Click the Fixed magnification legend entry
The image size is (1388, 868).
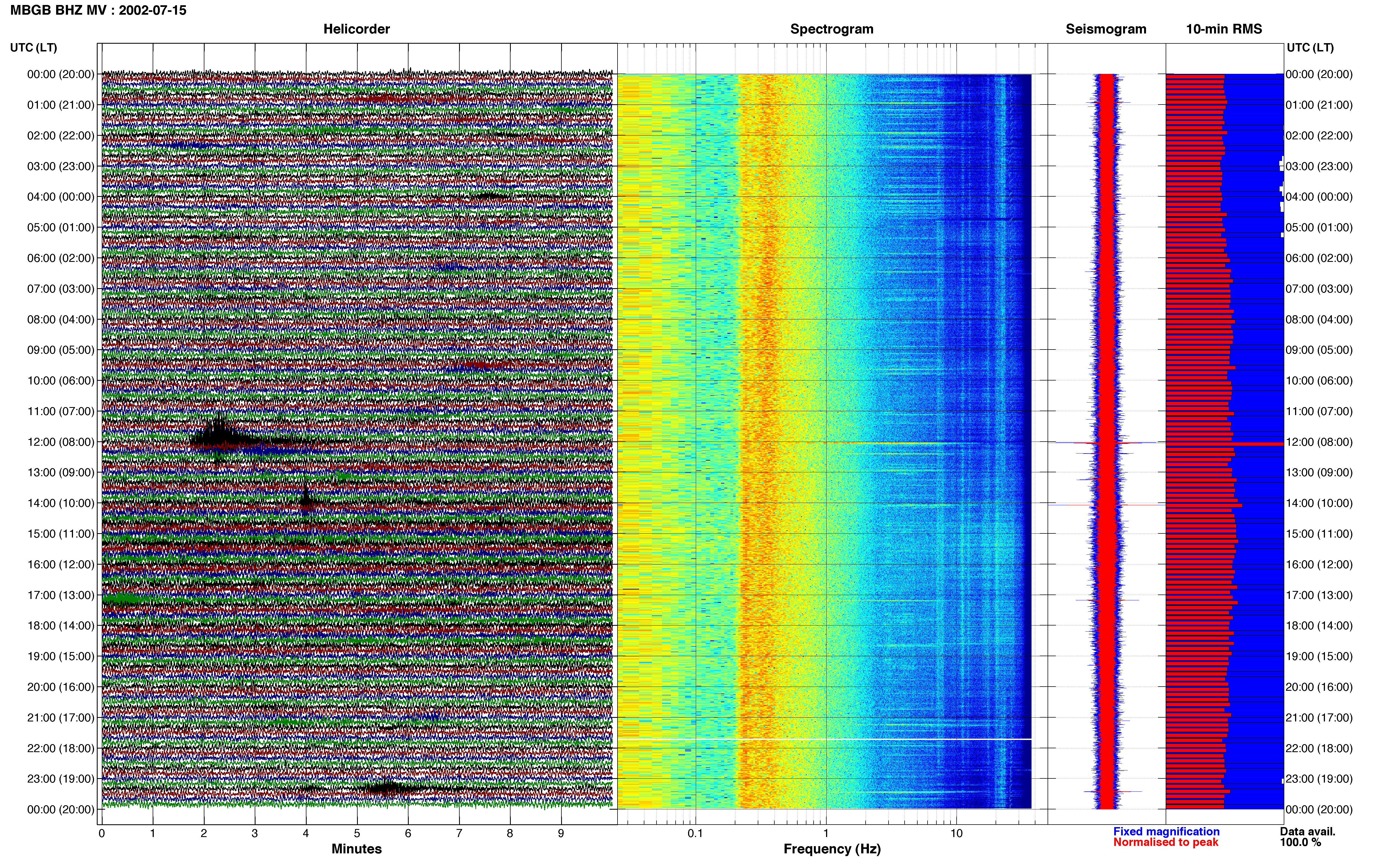coord(1166,831)
